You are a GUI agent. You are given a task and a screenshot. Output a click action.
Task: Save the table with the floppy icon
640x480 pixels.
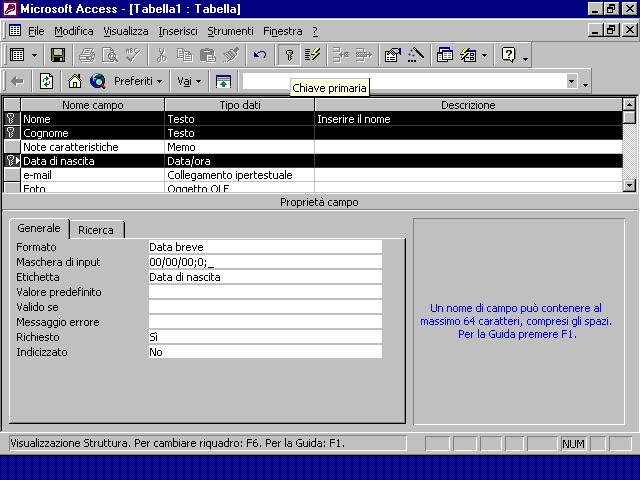pos(58,55)
